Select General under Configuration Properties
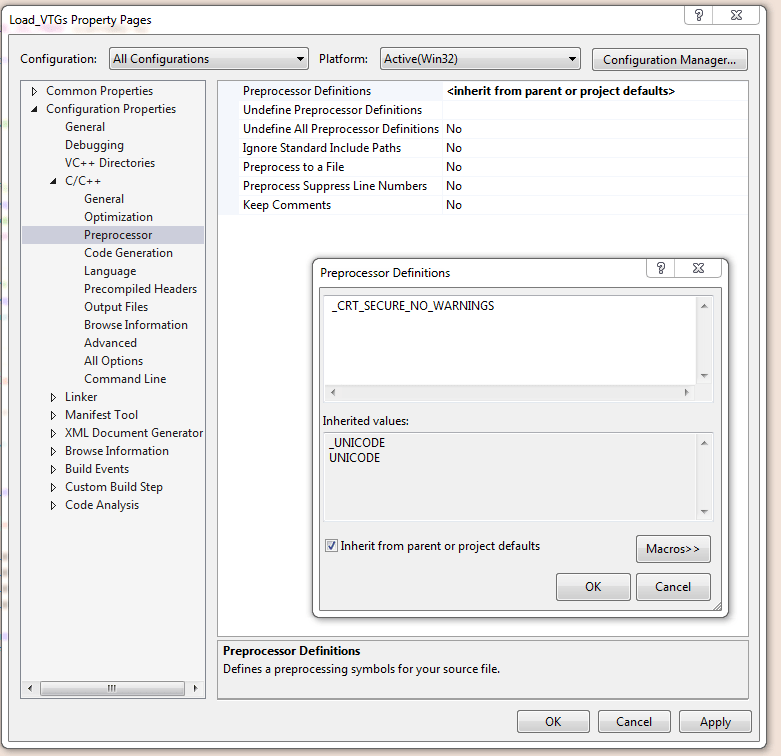The image size is (781, 756). pyautogui.click(x=85, y=127)
